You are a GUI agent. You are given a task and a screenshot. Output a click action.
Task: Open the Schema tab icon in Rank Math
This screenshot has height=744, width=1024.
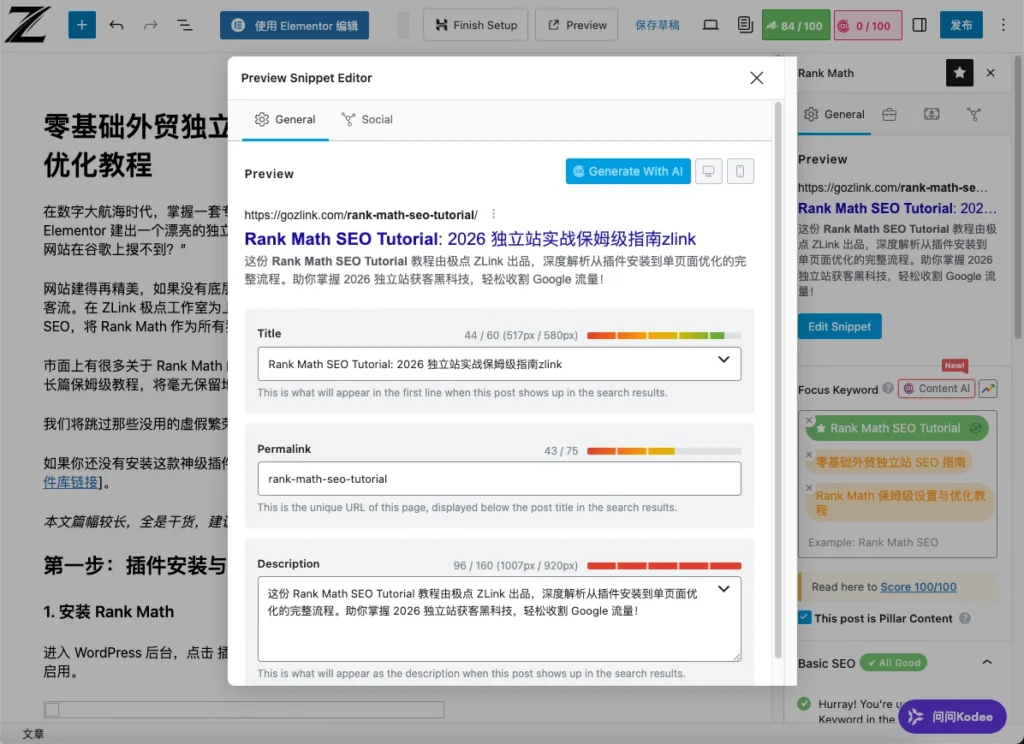coord(931,115)
